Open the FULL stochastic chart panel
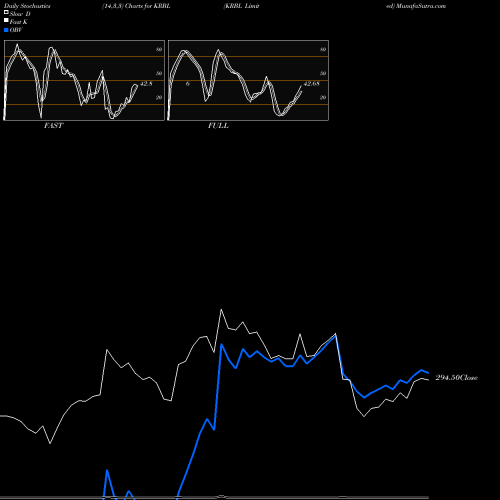The width and height of the screenshot is (500, 500). pos(248,80)
